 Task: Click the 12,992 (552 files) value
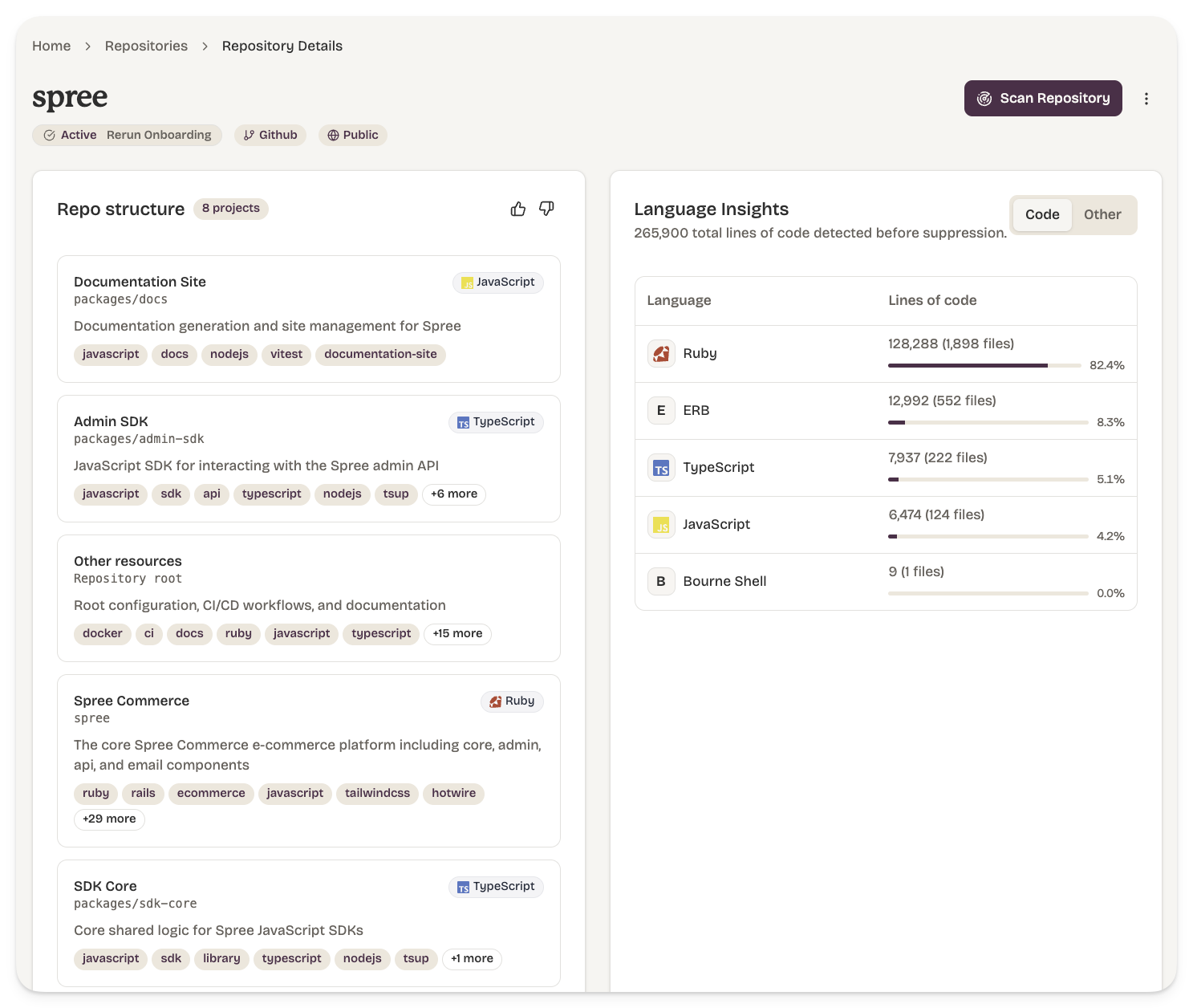pos(942,400)
